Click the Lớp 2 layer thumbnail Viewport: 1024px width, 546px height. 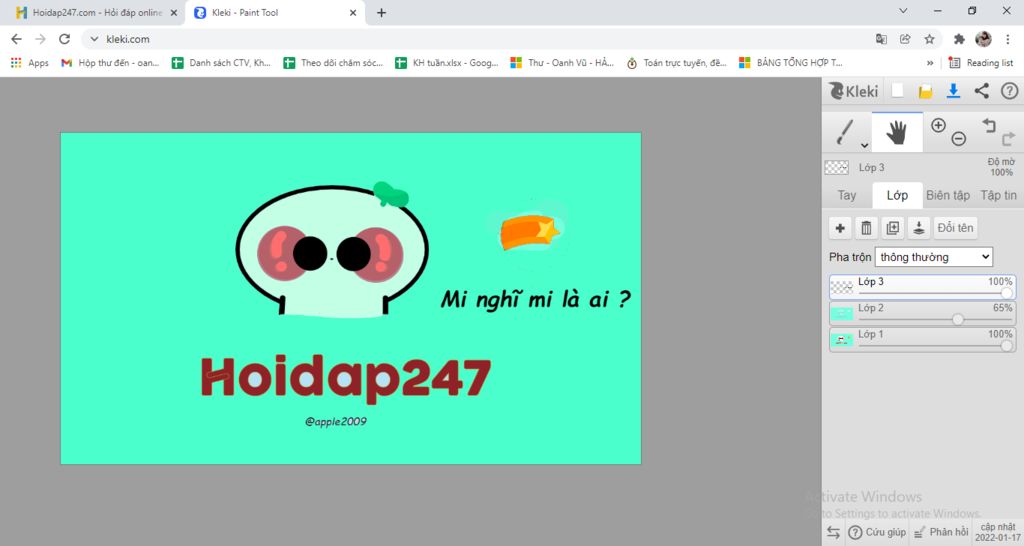pos(842,313)
